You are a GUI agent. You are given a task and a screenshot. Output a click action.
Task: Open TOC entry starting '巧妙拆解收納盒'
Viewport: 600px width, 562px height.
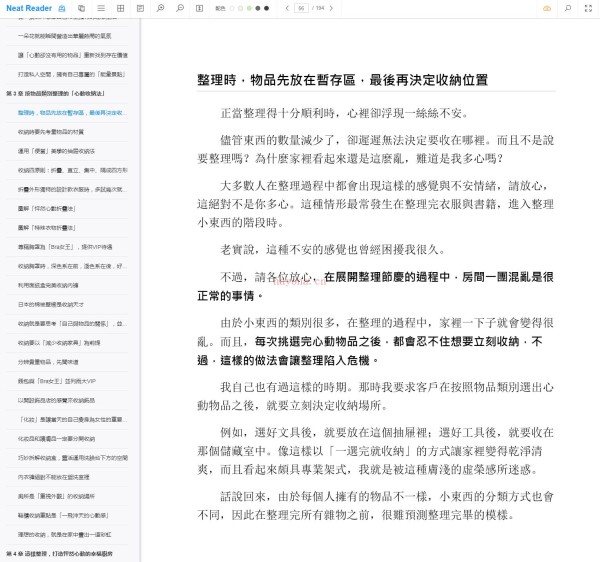pyautogui.click(x=73, y=458)
